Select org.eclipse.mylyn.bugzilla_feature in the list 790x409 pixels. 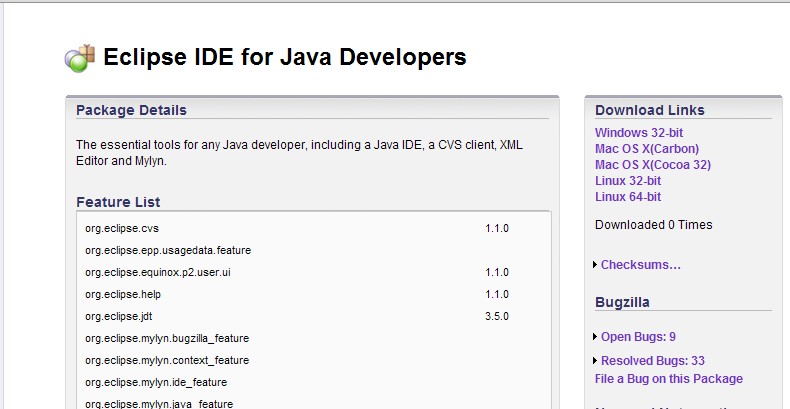pos(167,338)
